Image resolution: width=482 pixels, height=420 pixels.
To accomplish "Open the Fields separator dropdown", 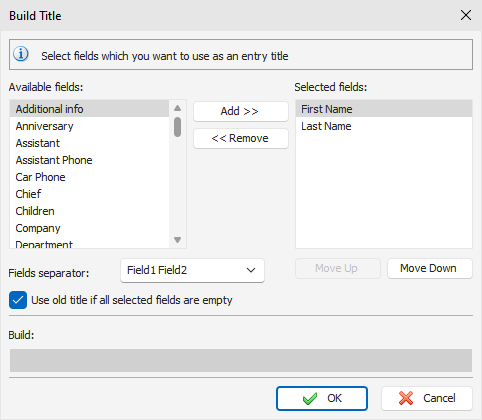I will point(192,270).
